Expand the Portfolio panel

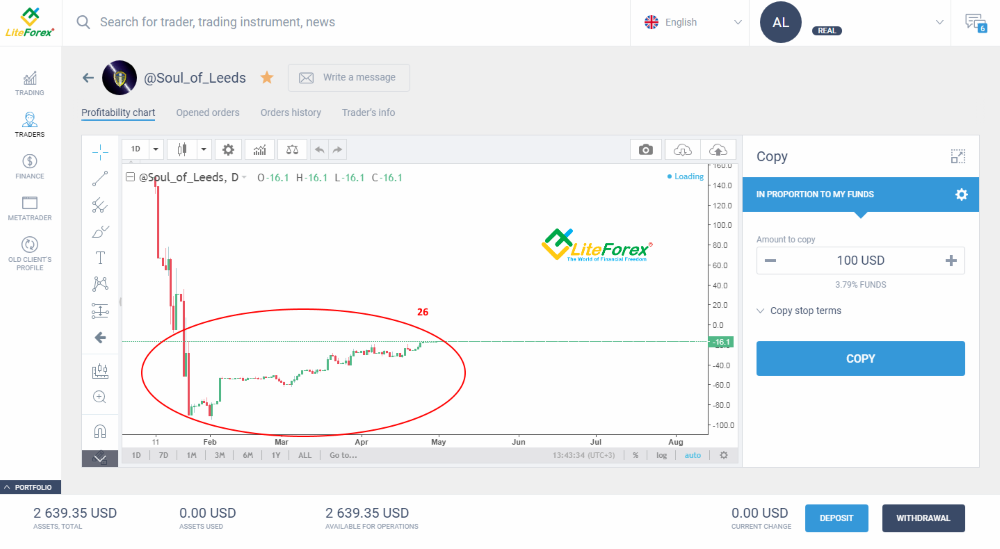tap(31, 487)
